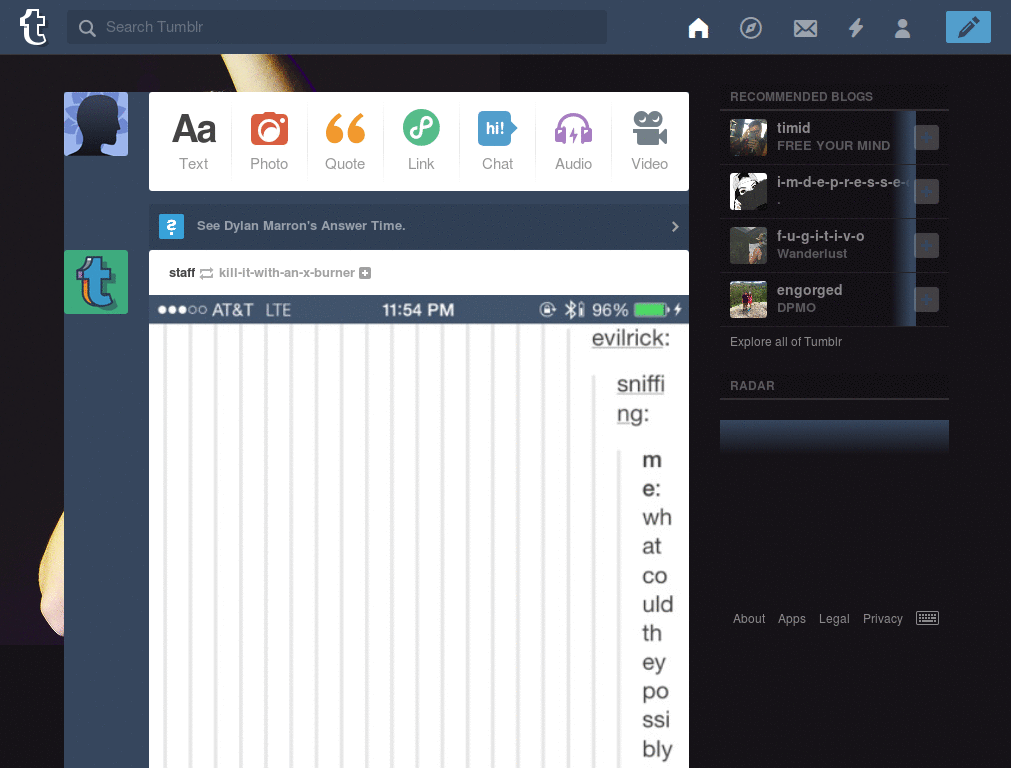Open the Legal footer link
1024x768 pixels.
point(834,618)
